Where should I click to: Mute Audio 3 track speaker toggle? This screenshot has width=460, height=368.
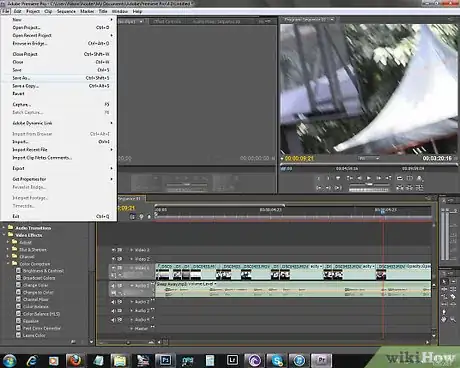pyautogui.click(x=113, y=311)
